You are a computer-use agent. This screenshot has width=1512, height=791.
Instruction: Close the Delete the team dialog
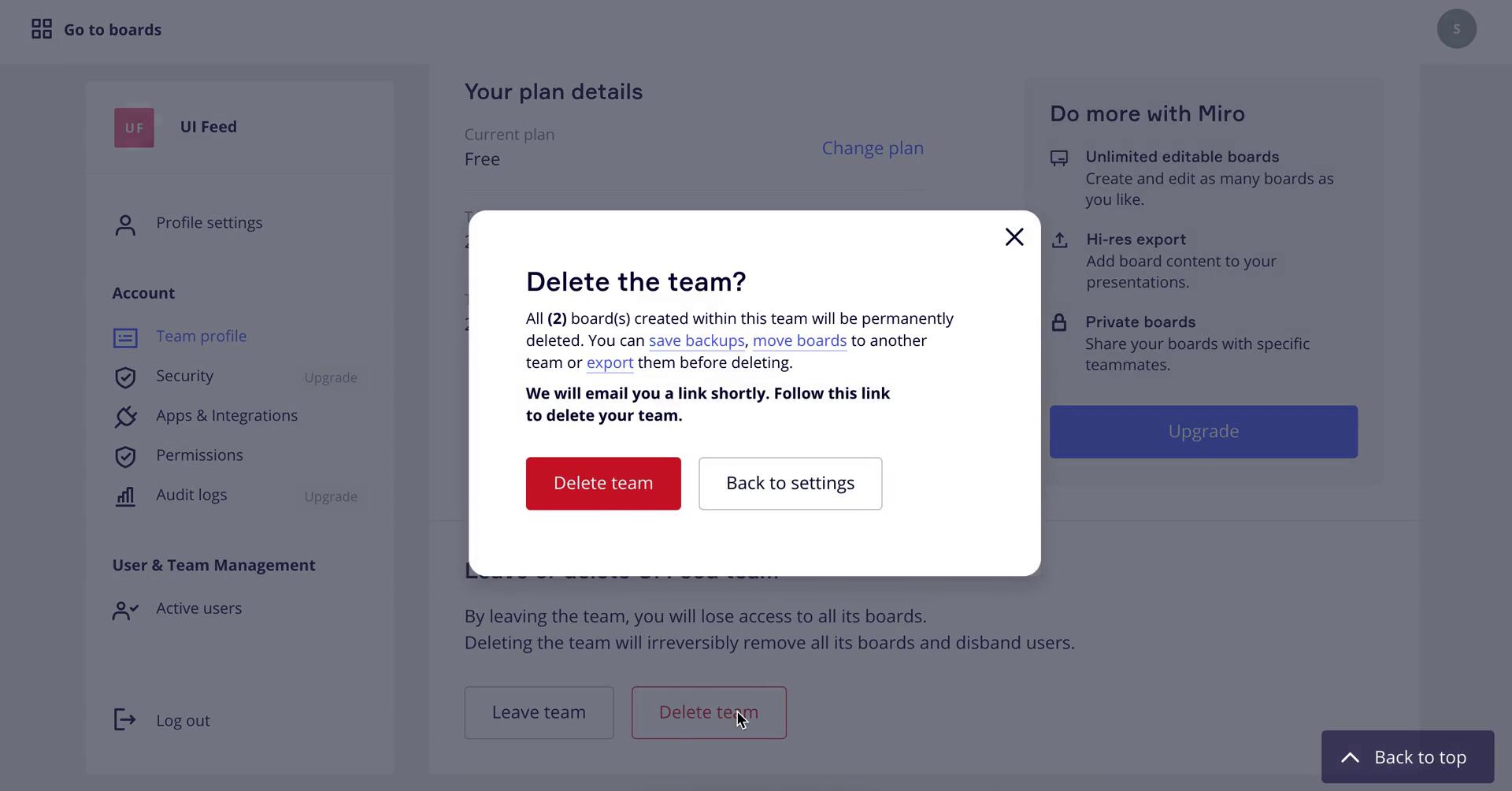click(x=1014, y=237)
